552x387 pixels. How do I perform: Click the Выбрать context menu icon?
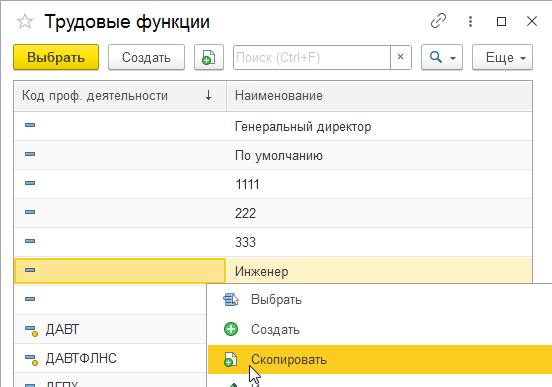click(231, 300)
